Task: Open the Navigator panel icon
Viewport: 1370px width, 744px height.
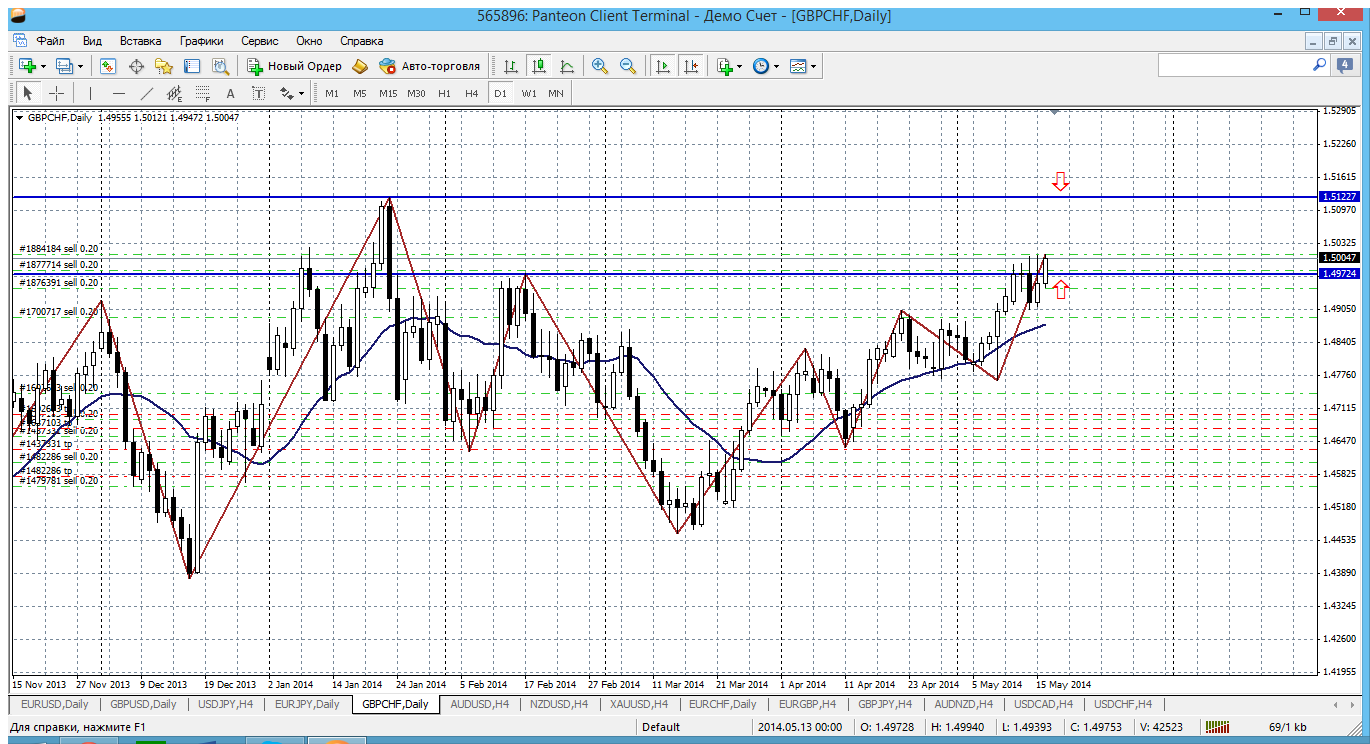Action: tap(164, 66)
